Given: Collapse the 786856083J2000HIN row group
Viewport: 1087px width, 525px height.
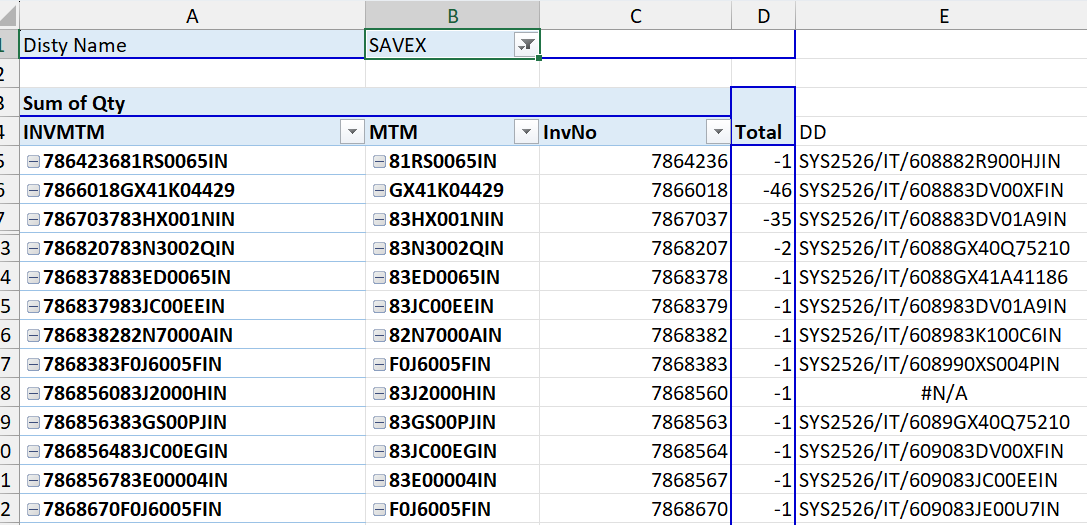Looking at the screenshot, I should pos(33,394).
